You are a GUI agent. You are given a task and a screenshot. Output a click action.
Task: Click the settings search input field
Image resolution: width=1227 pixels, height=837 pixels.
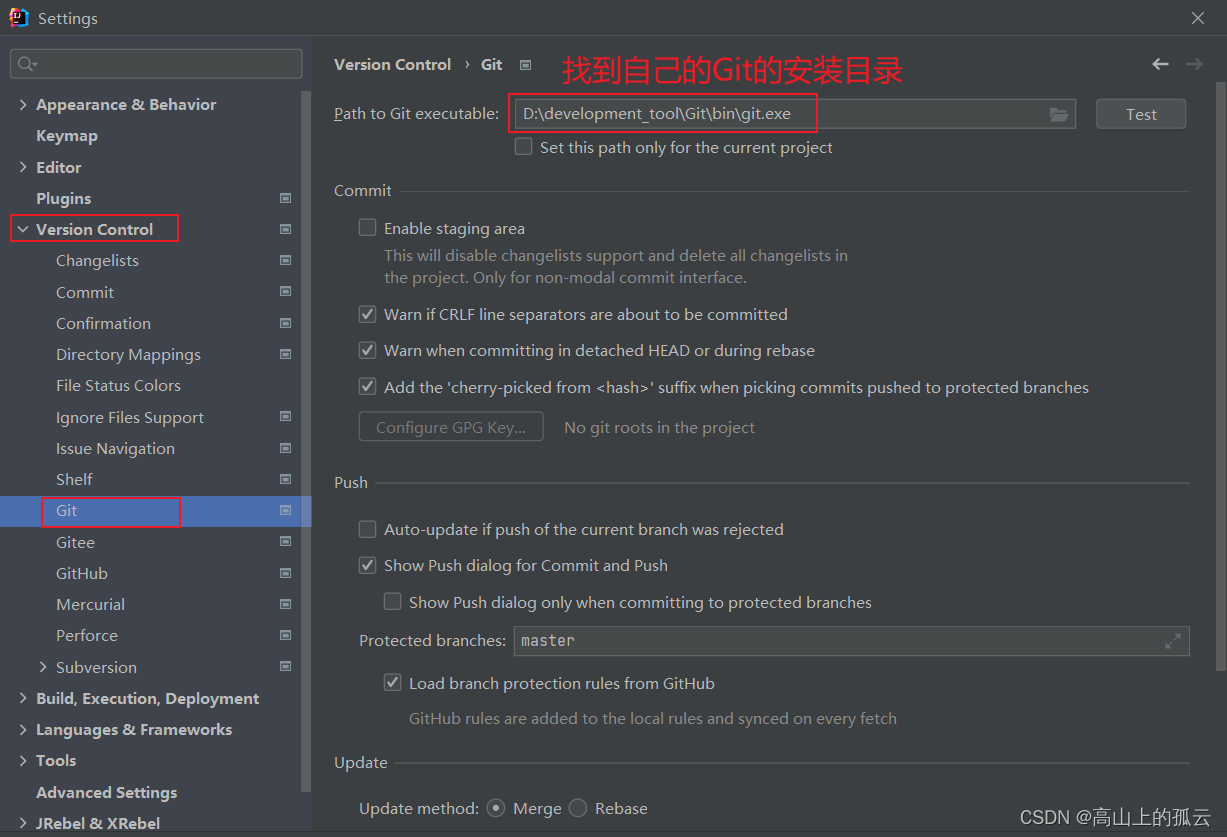click(x=156, y=64)
